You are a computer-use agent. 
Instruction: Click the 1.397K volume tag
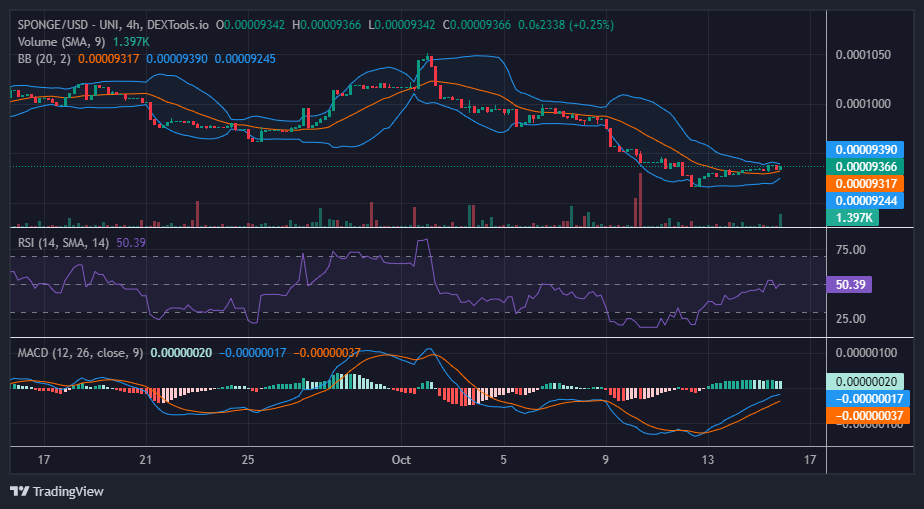853,217
